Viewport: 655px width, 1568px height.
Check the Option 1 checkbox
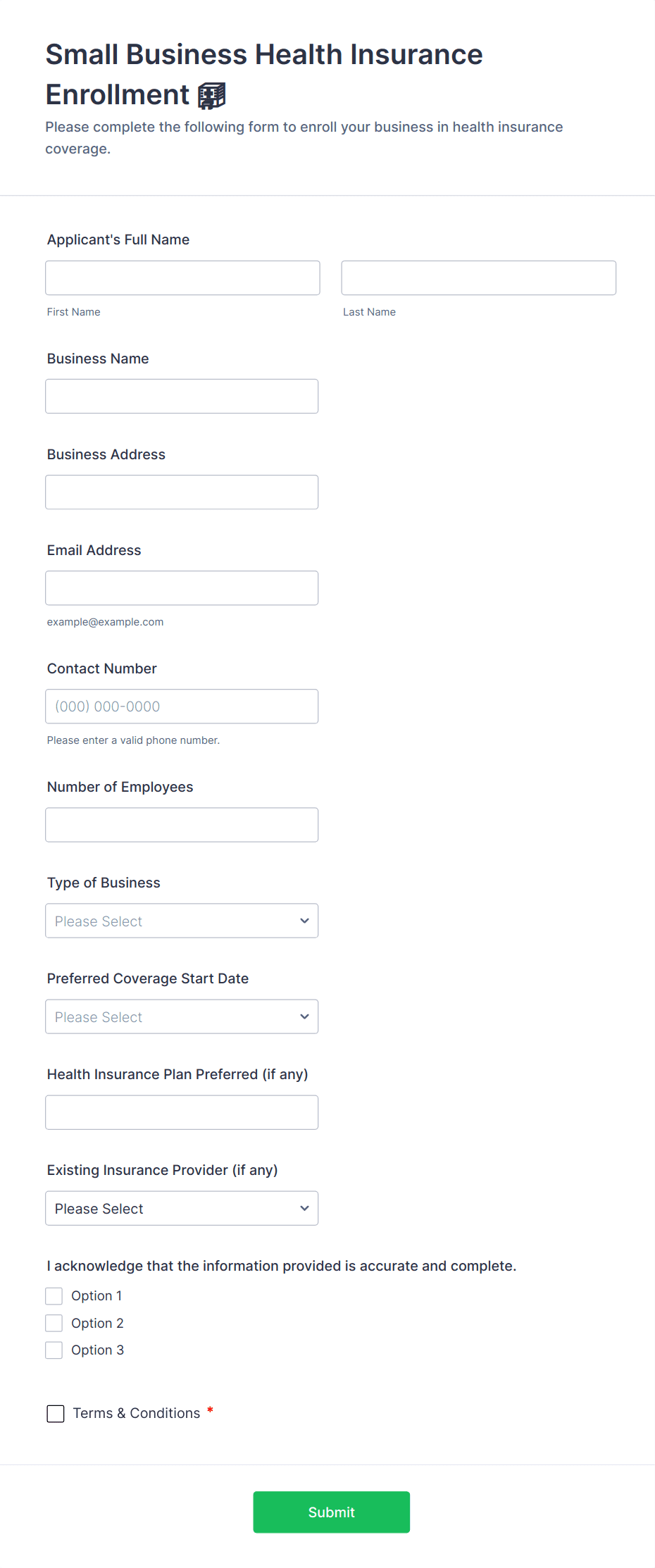click(x=54, y=1296)
